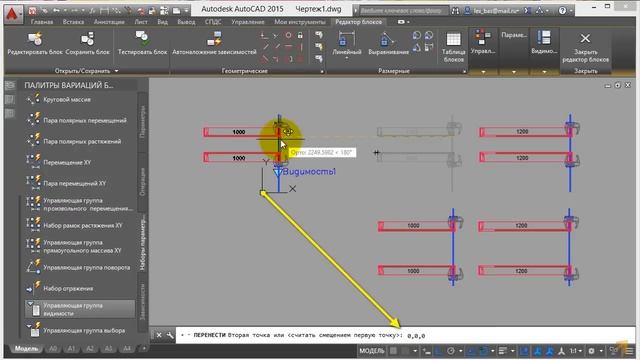Open the Вставка ribbon tab
The width and height of the screenshot is (640, 360).
tap(73, 22)
